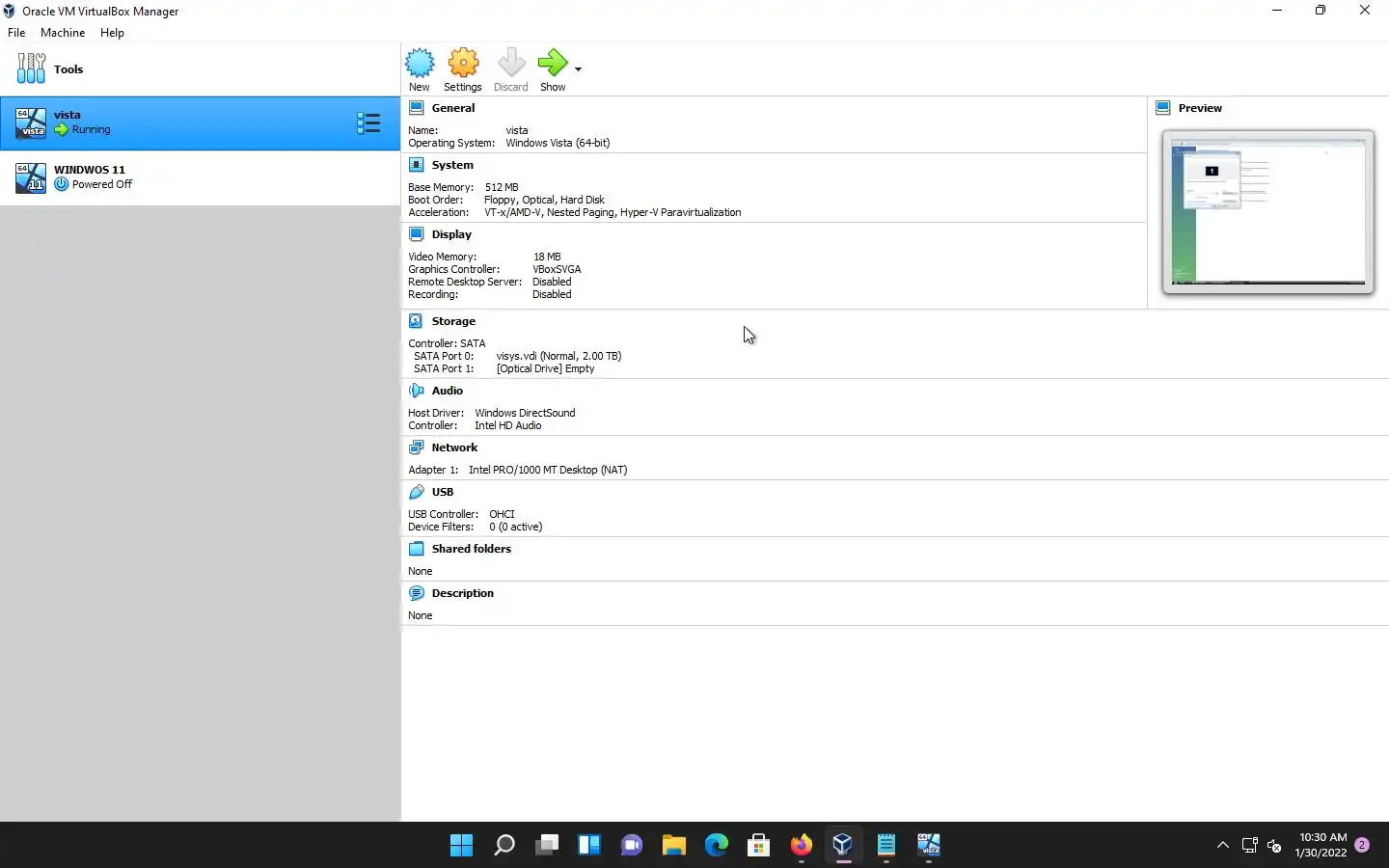Open Settings gear in the toolbar
Screen dimensions: 1389x868
coord(463,63)
